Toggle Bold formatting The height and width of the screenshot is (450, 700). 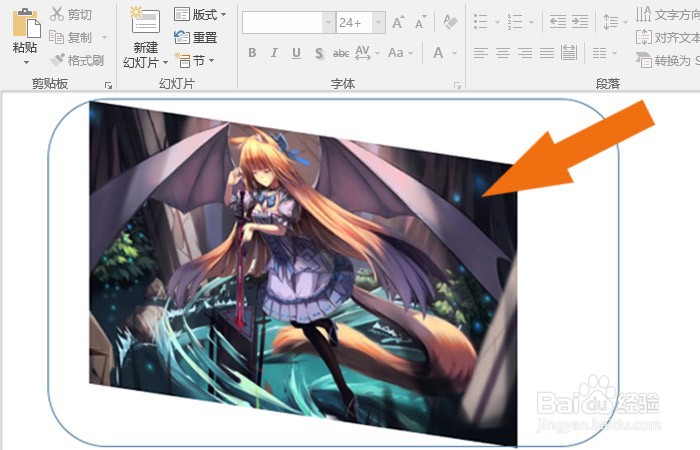[252, 53]
